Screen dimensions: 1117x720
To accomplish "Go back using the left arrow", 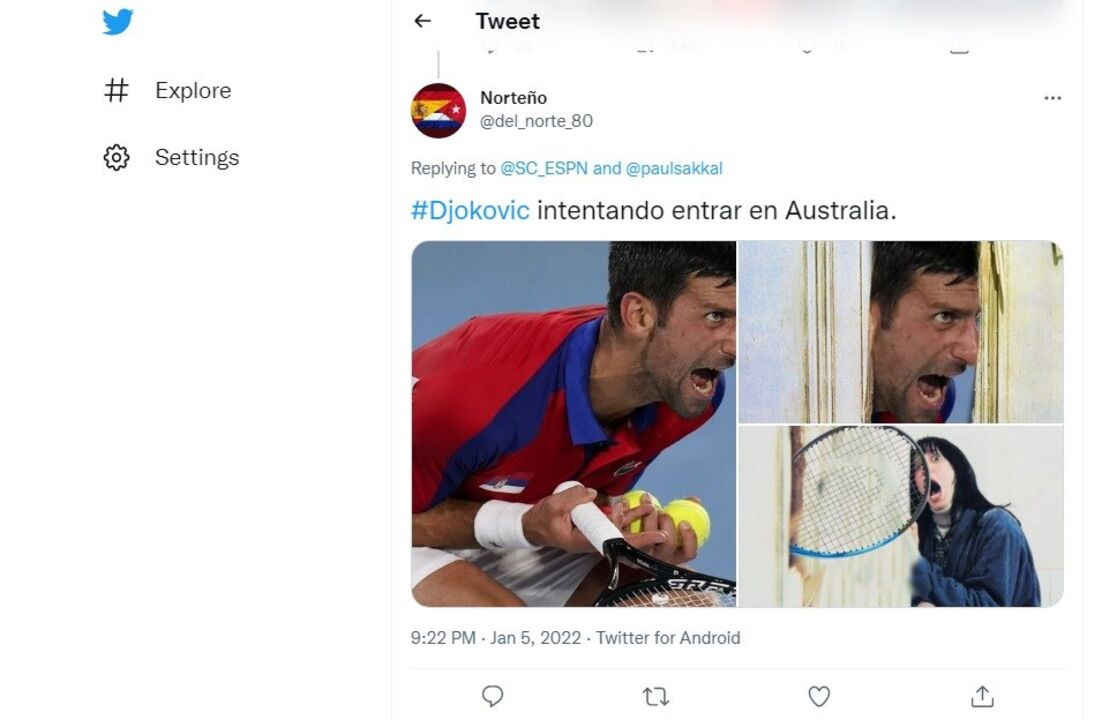I will click(x=423, y=21).
